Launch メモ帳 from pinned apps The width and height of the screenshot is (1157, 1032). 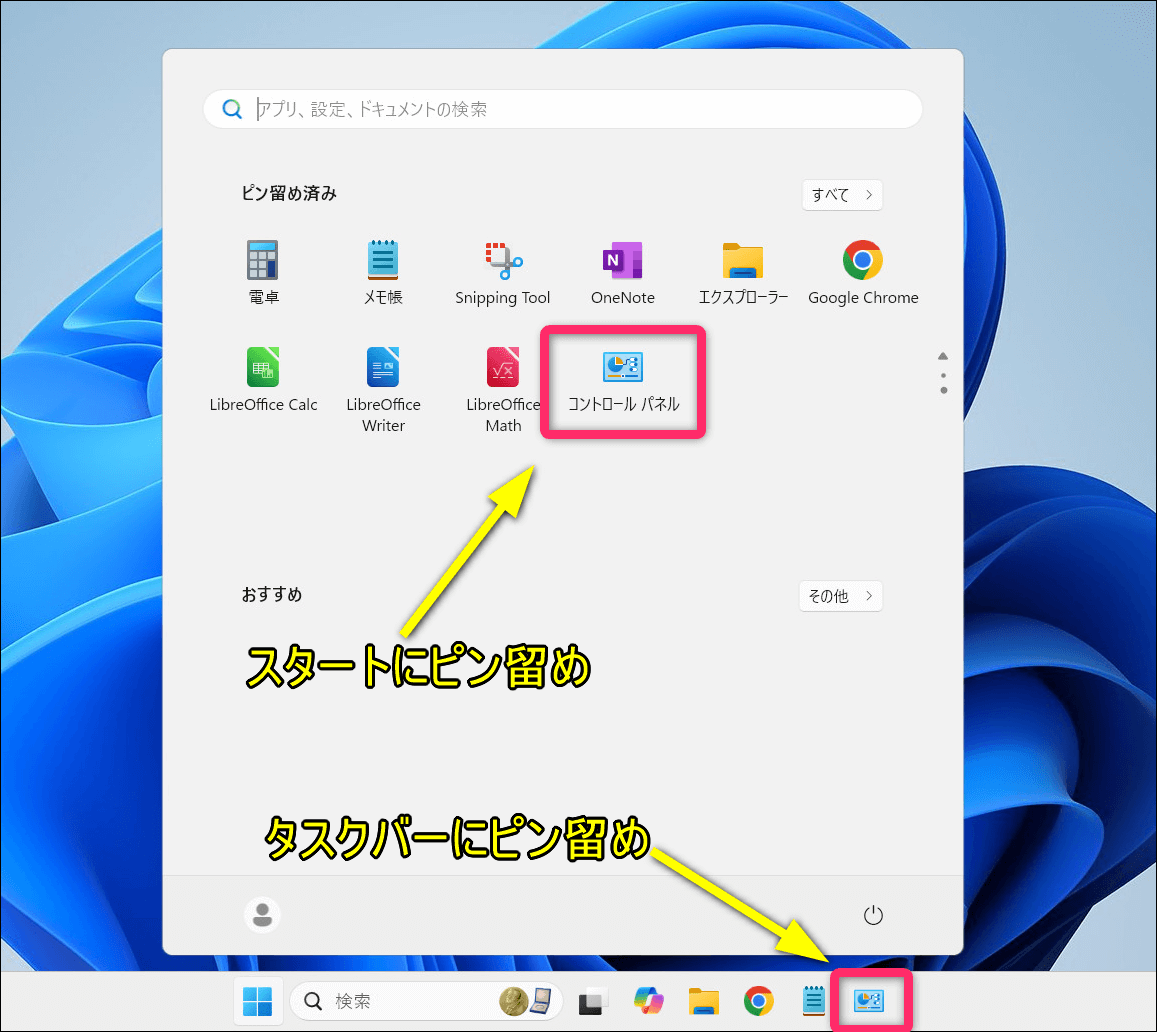point(383,271)
